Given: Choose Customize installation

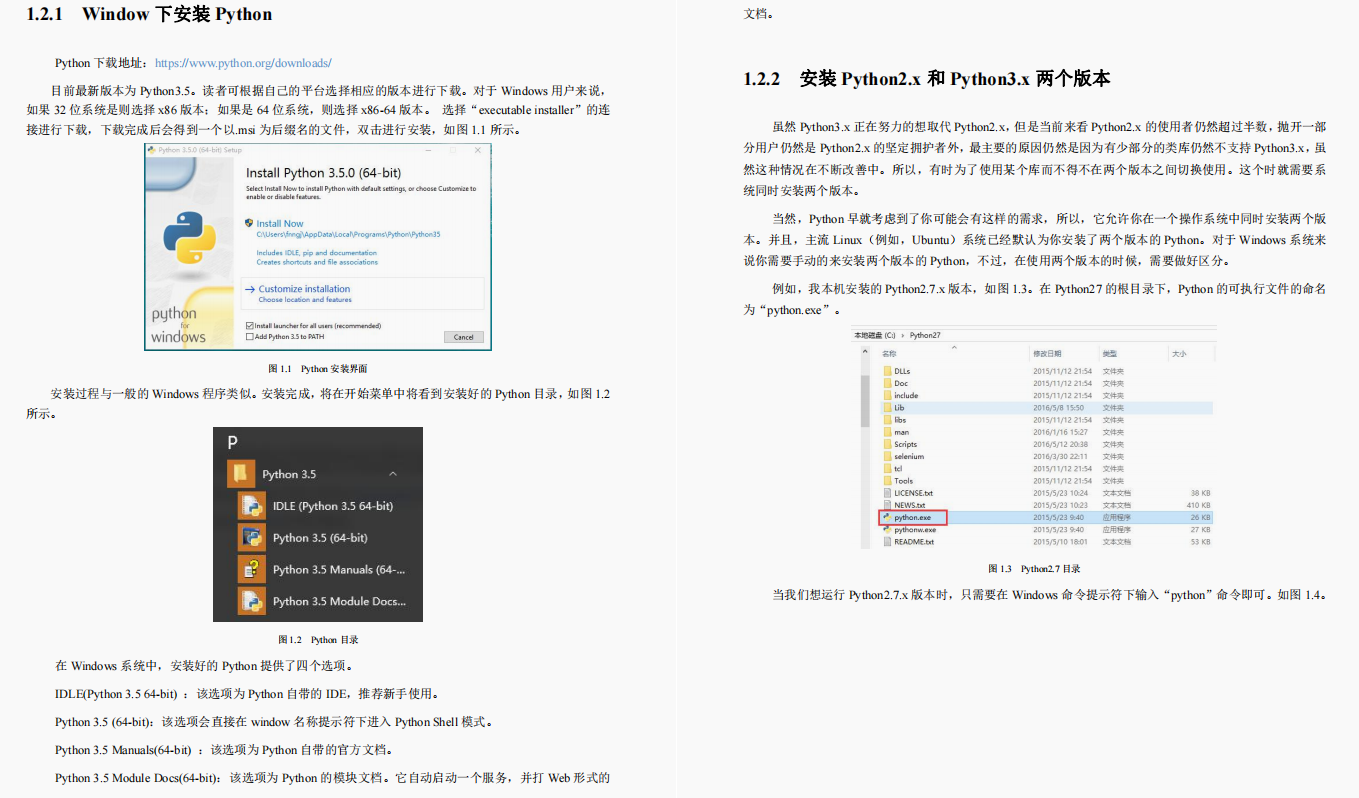Looking at the screenshot, I should [305, 289].
